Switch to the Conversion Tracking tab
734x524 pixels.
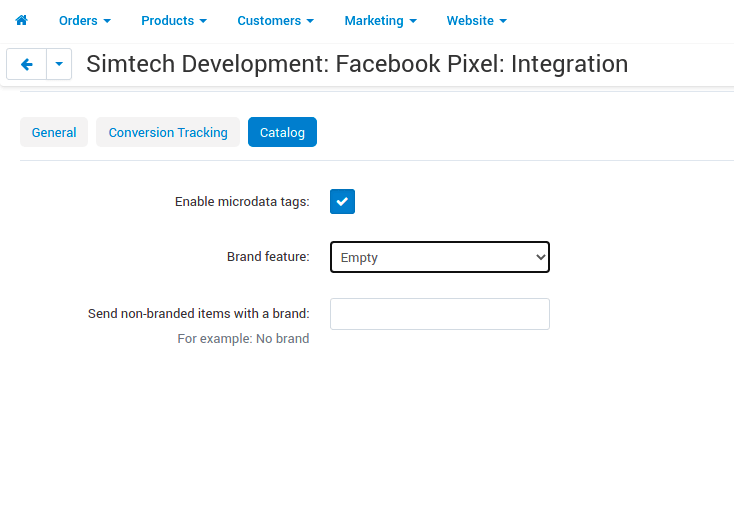(x=168, y=132)
